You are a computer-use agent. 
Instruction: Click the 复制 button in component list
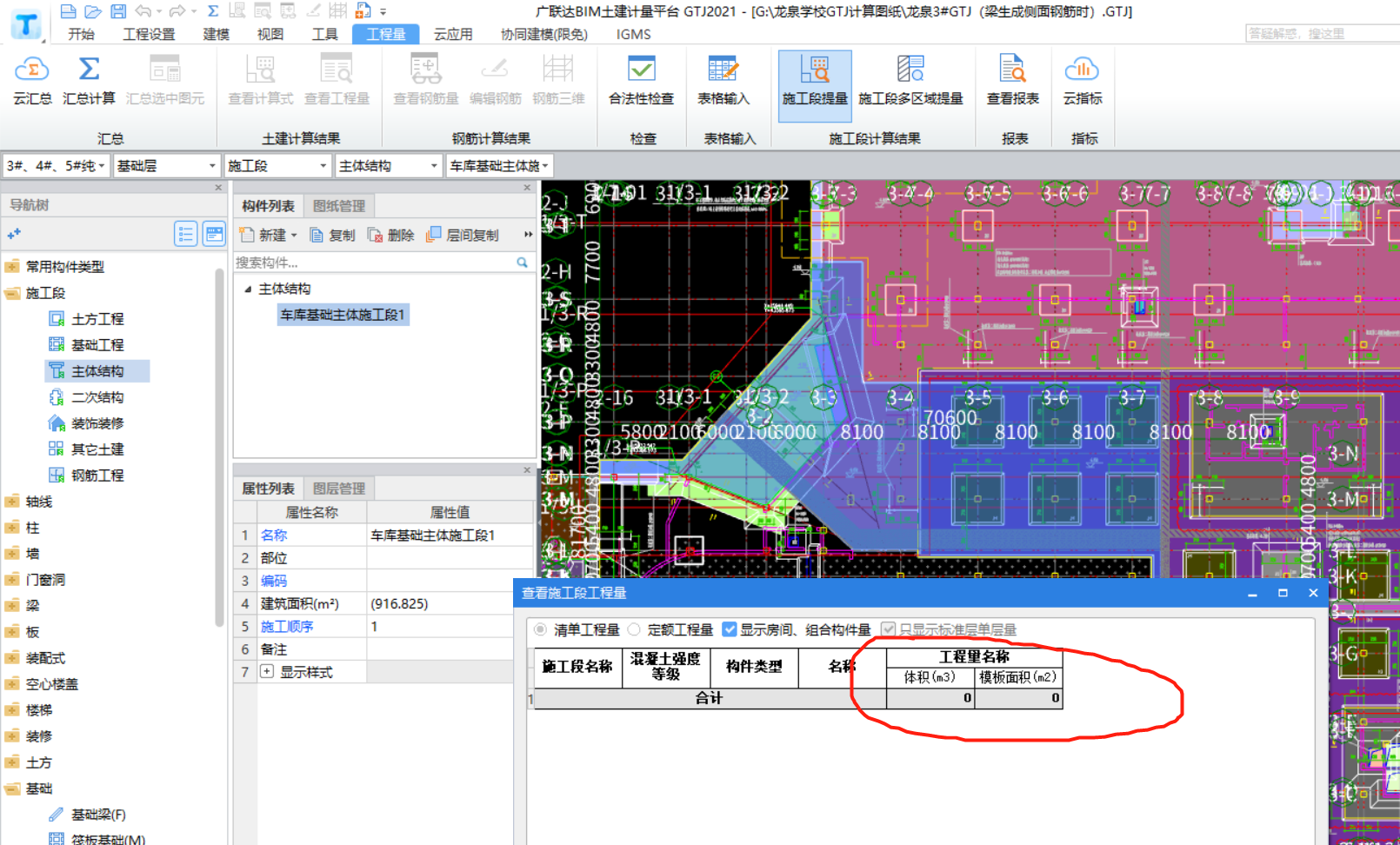pyautogui.click(x=332, y=235)
